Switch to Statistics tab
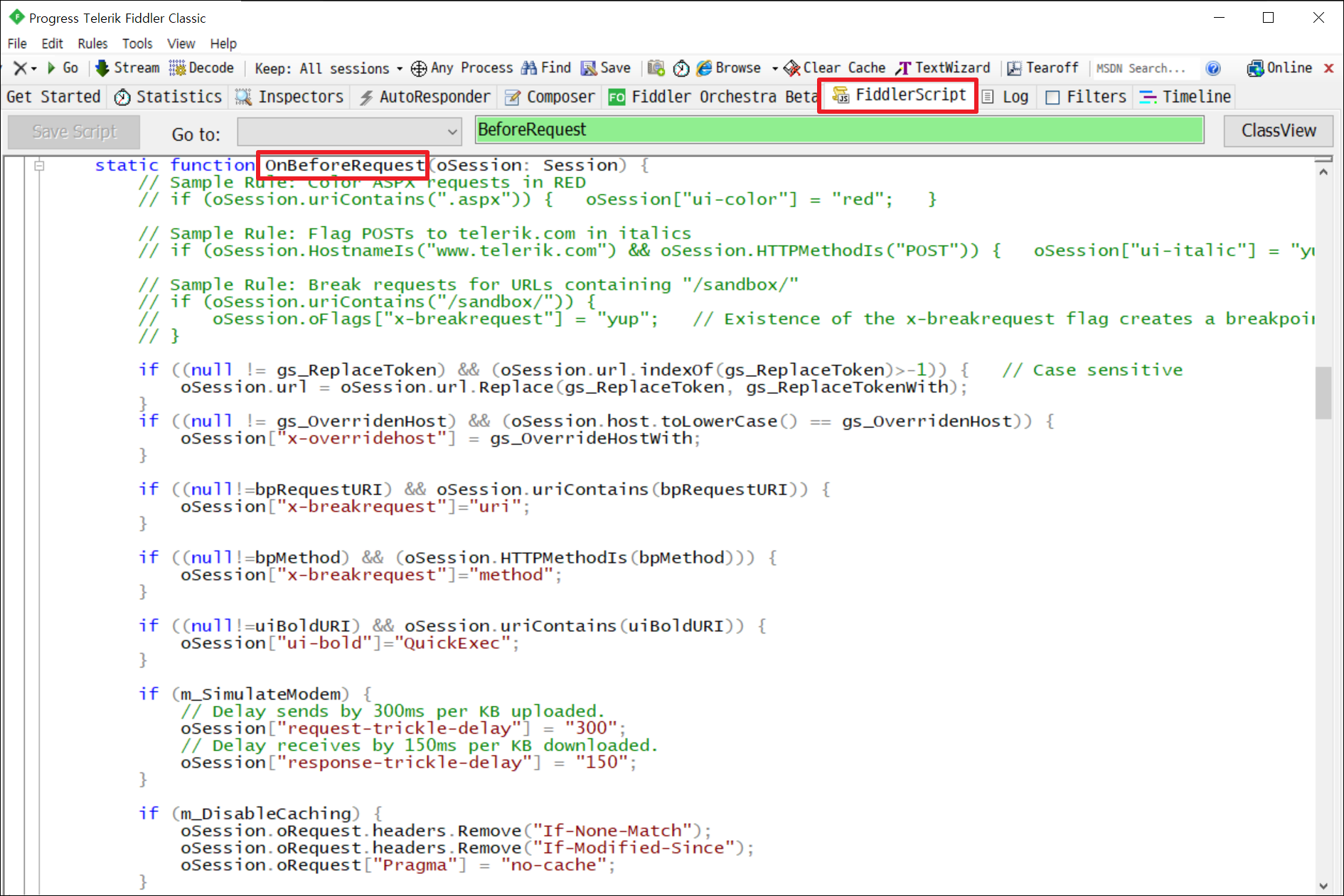This screenshot has width=1344, height=896. pos(169,97)
